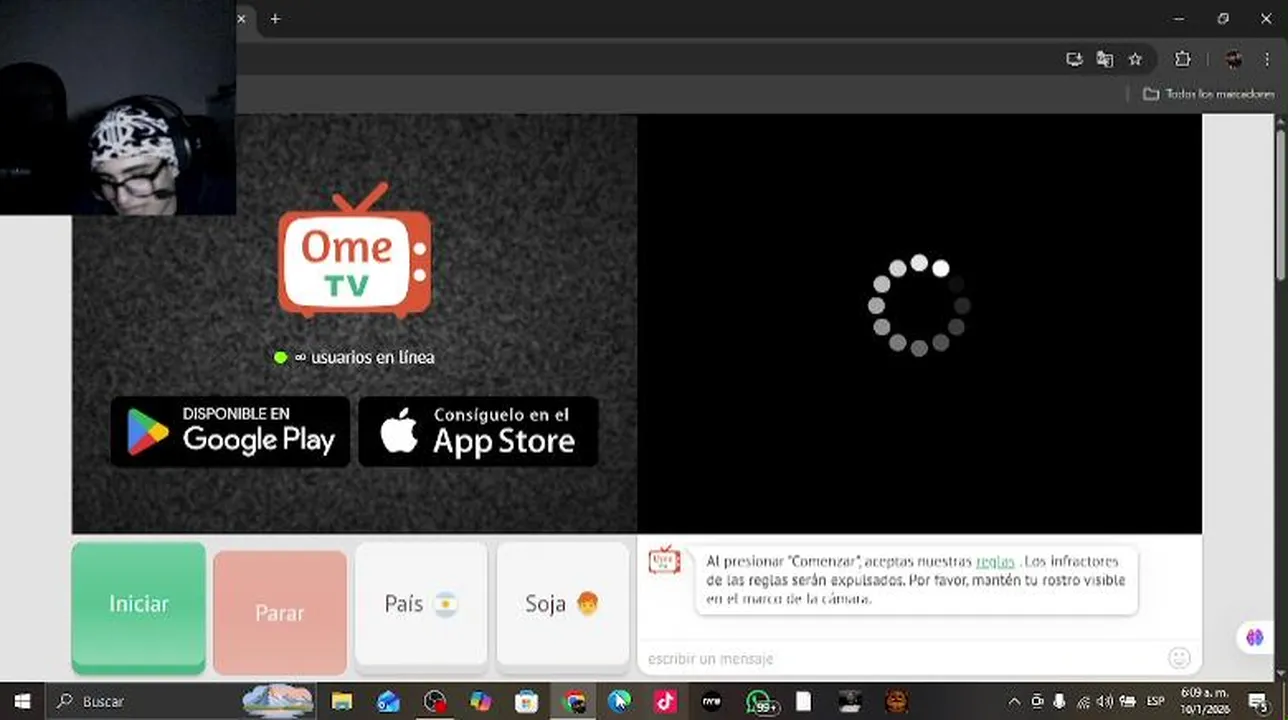Open the emoji picker in chat box
This screenshot has width=1288, height=720.
point(1180,658)
